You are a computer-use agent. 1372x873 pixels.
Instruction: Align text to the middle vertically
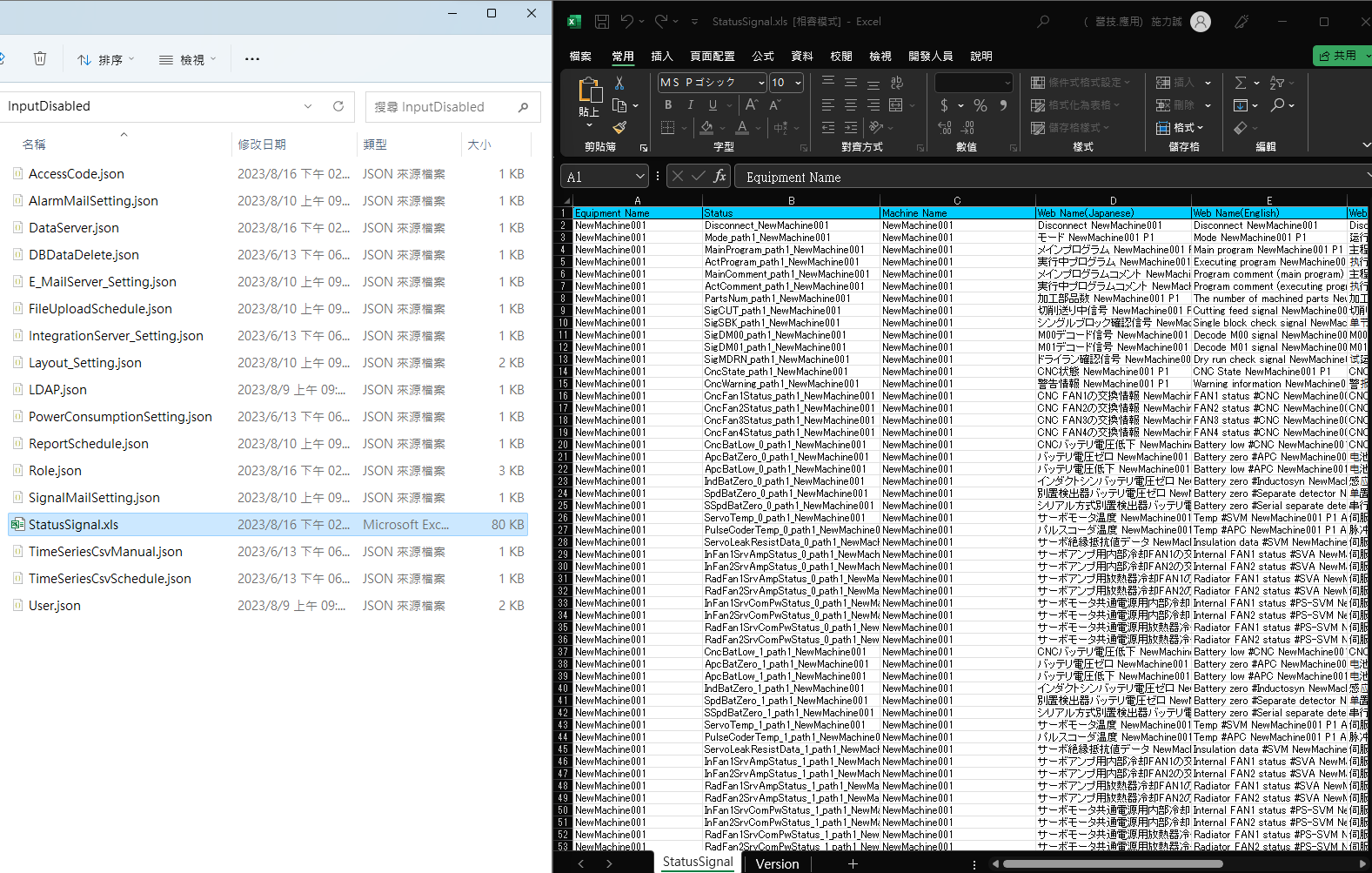pos(851,83)
